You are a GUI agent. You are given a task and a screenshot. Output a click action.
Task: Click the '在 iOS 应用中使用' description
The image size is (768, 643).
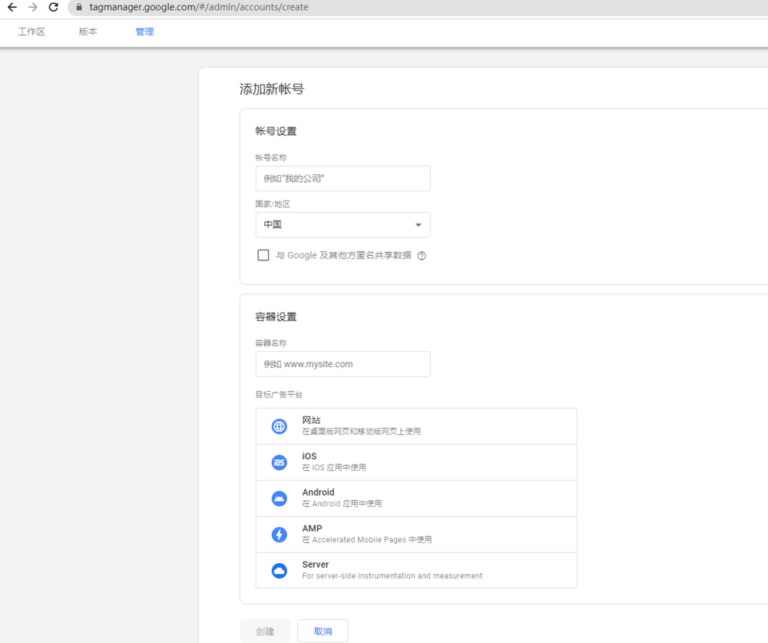coord(334,468)
